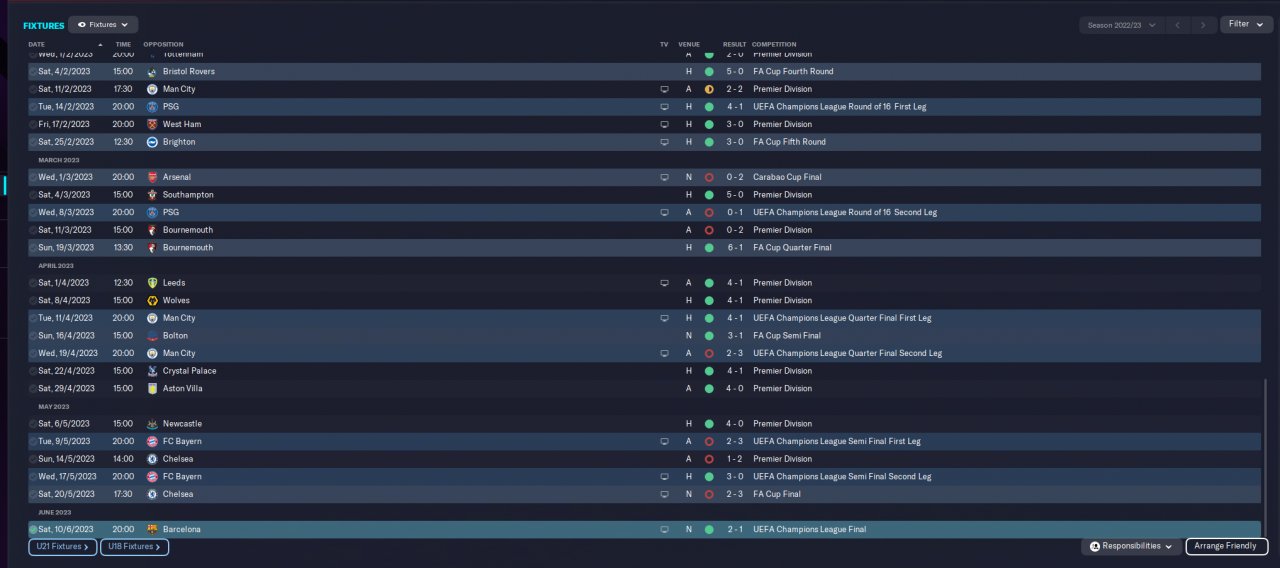Click the West Ham club crest

[x=152, y=124]
